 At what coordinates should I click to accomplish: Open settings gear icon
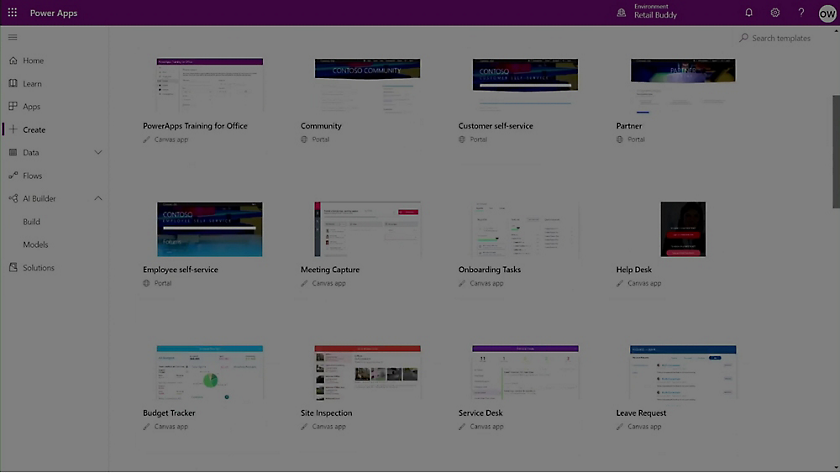[x=775, y=12]
